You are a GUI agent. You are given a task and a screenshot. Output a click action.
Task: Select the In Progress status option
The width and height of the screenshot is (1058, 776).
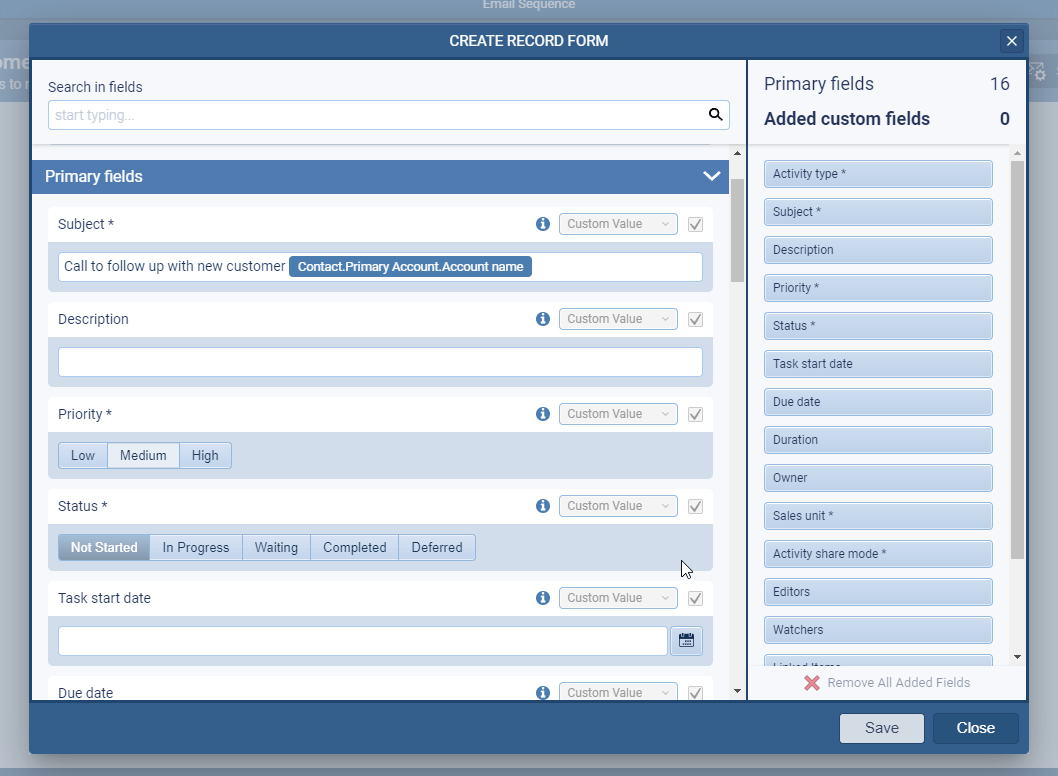(196, 547)
